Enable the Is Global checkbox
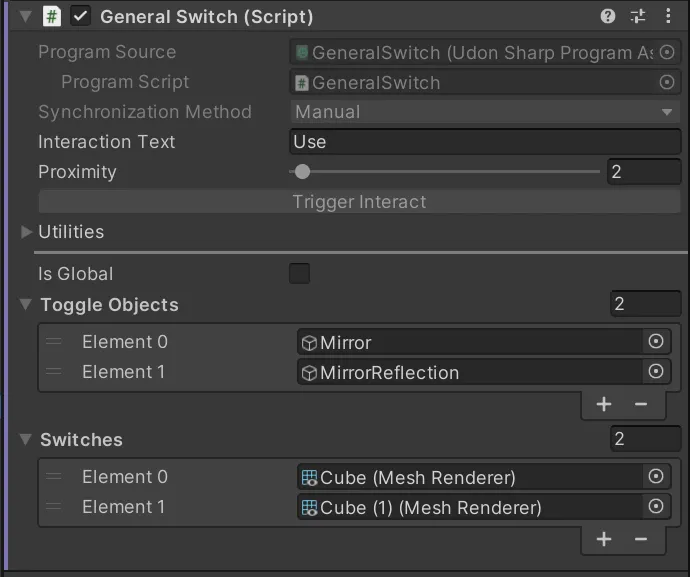The width and height of the screenshot is (690, 577). pyautogui.click(x=299, y=273)
